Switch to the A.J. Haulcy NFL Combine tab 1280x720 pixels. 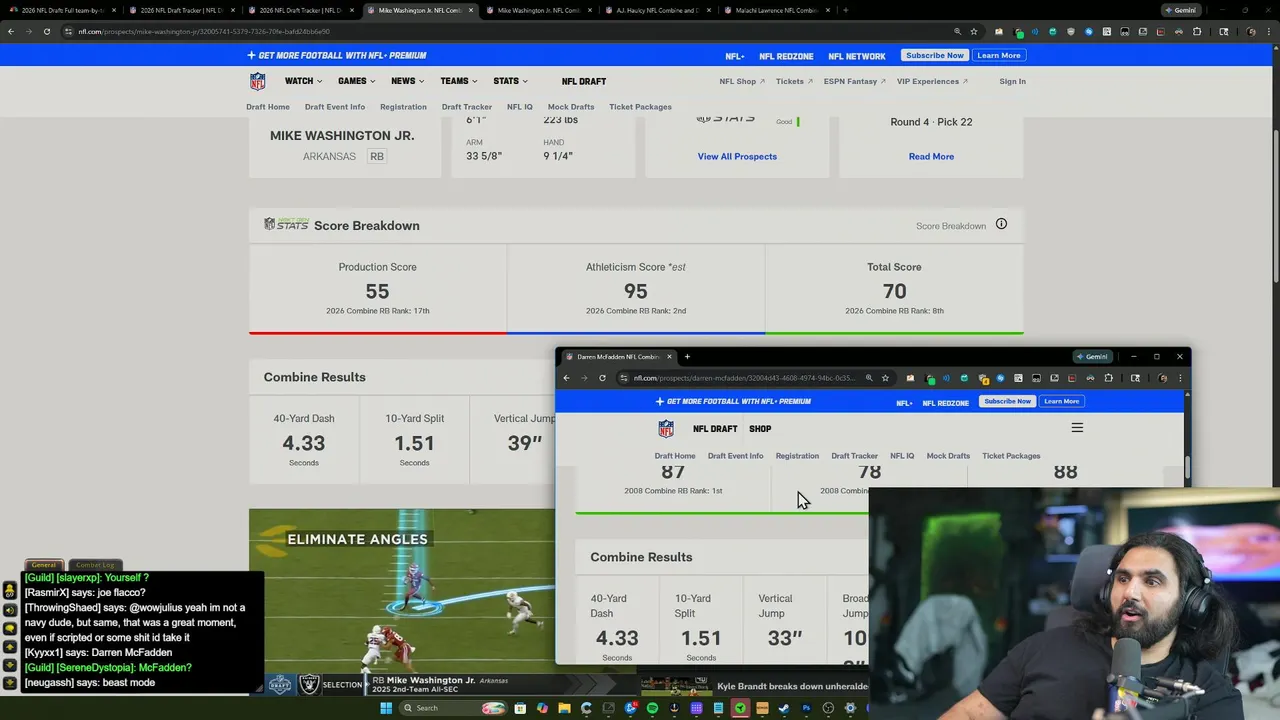(656, 10)
